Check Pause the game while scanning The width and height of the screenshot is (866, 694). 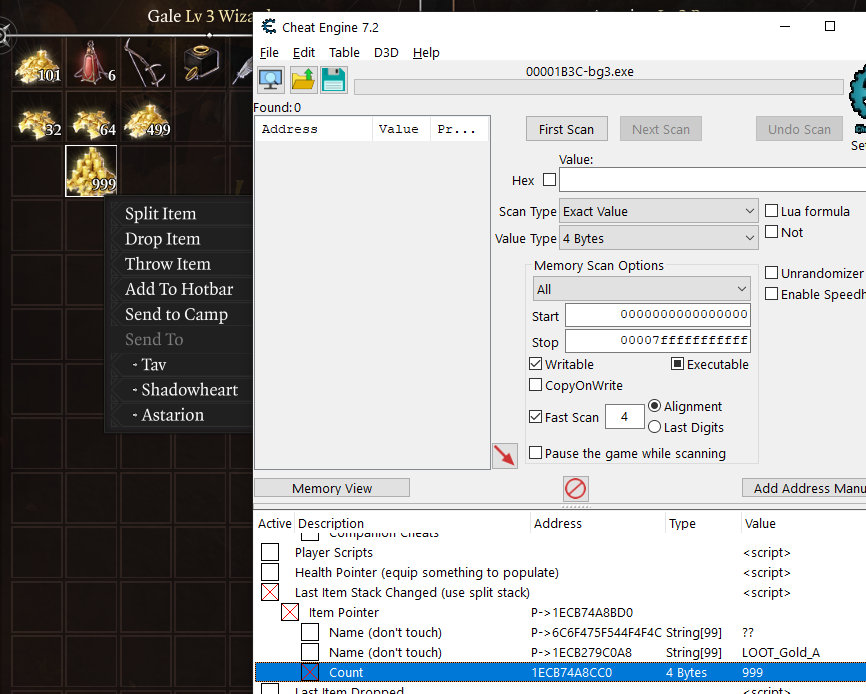pyautogui.click(x=535, y=453)
